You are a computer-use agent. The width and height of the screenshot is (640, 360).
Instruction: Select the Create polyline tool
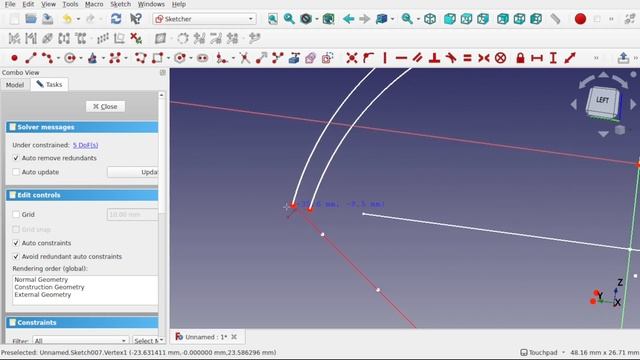pos(141,58)
